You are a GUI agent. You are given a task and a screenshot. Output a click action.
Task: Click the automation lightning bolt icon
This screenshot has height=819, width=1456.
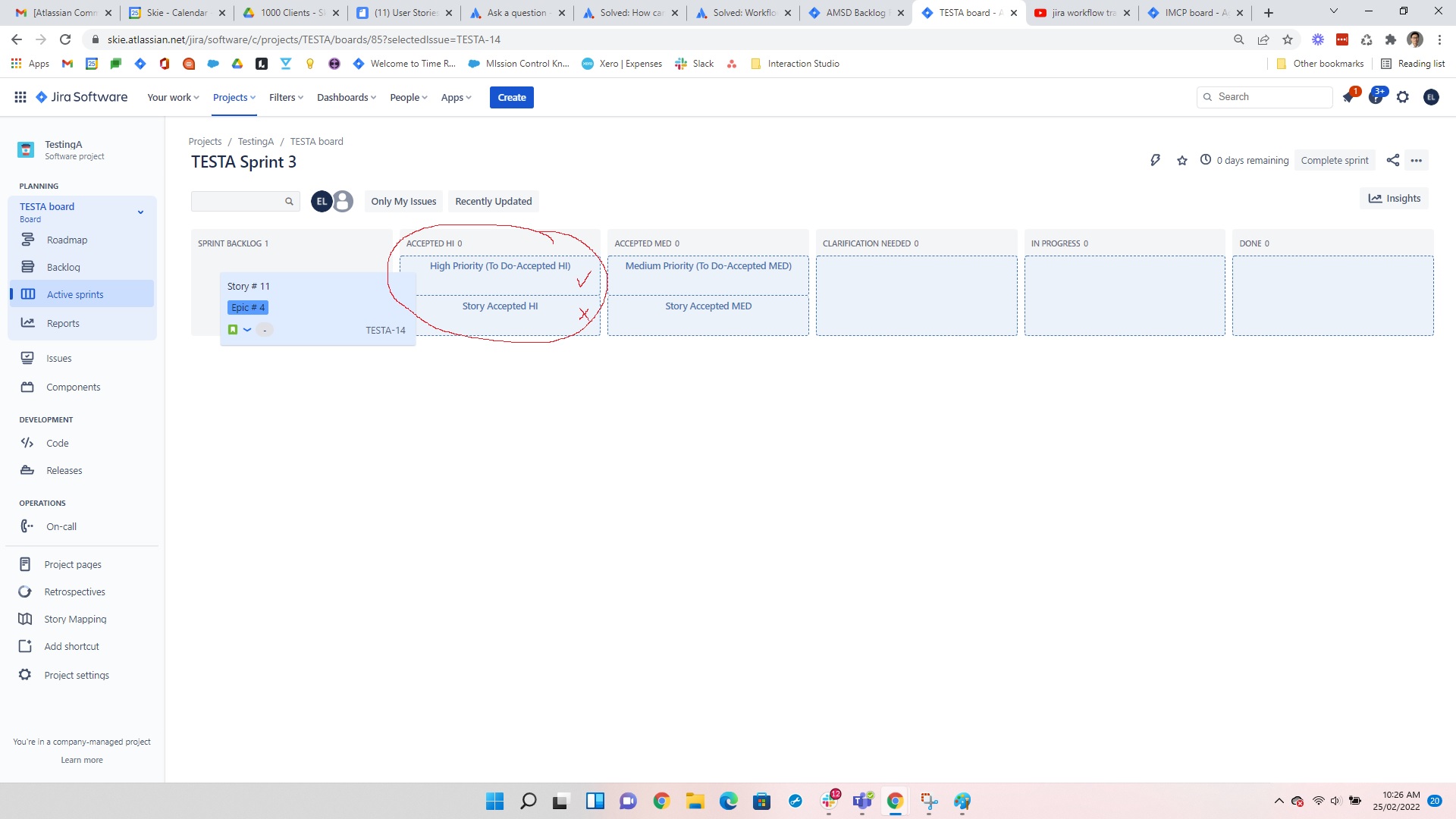pyautogui.click(x=1155, y=160)
